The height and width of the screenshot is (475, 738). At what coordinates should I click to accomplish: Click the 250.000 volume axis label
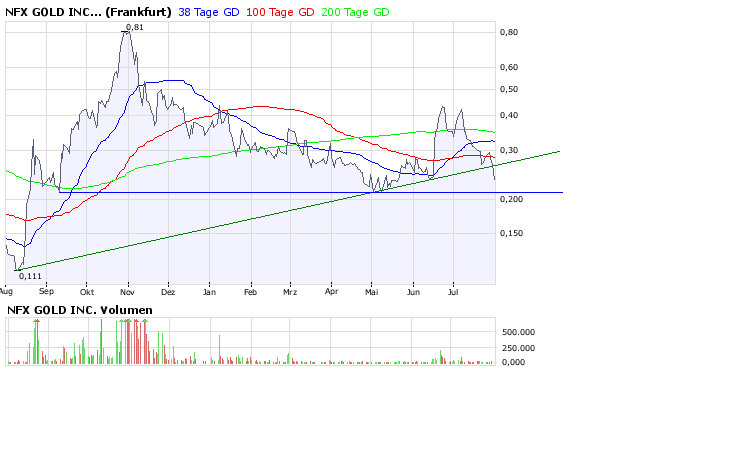(x=519, y=348)
